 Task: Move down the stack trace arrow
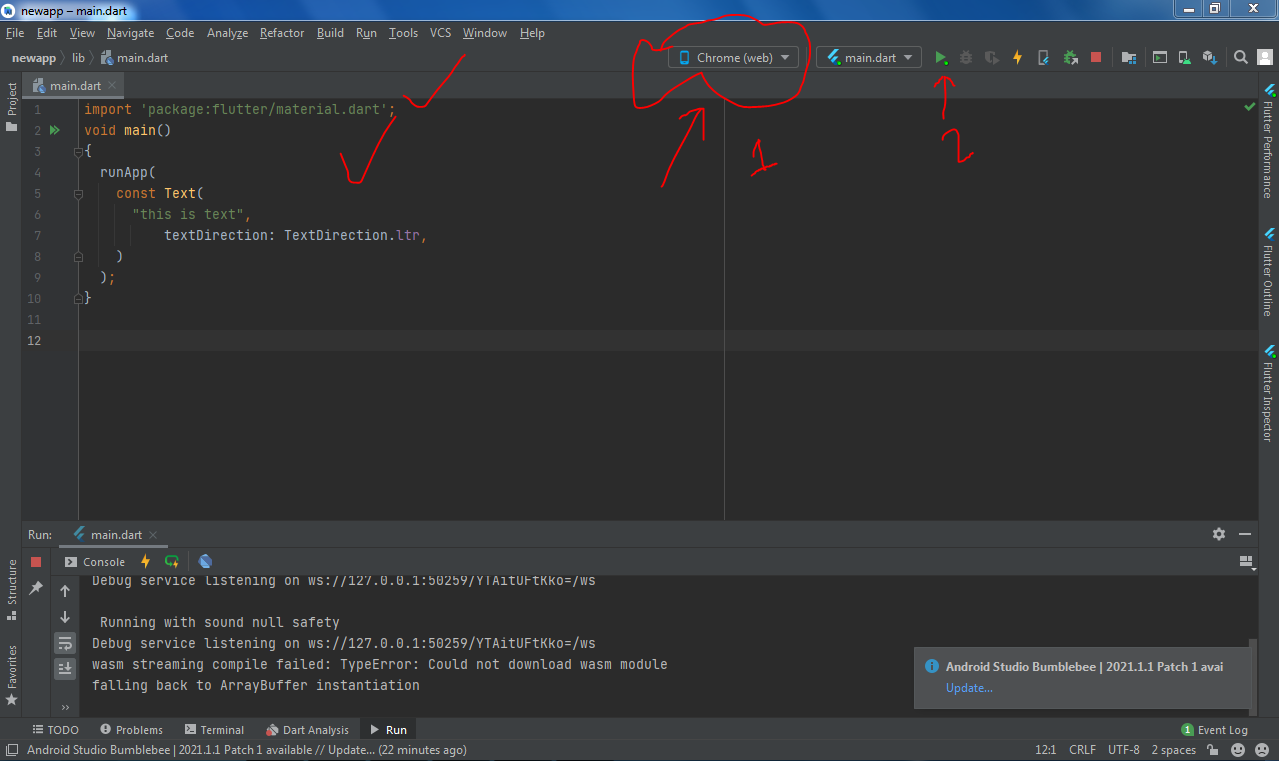(65, 617)
